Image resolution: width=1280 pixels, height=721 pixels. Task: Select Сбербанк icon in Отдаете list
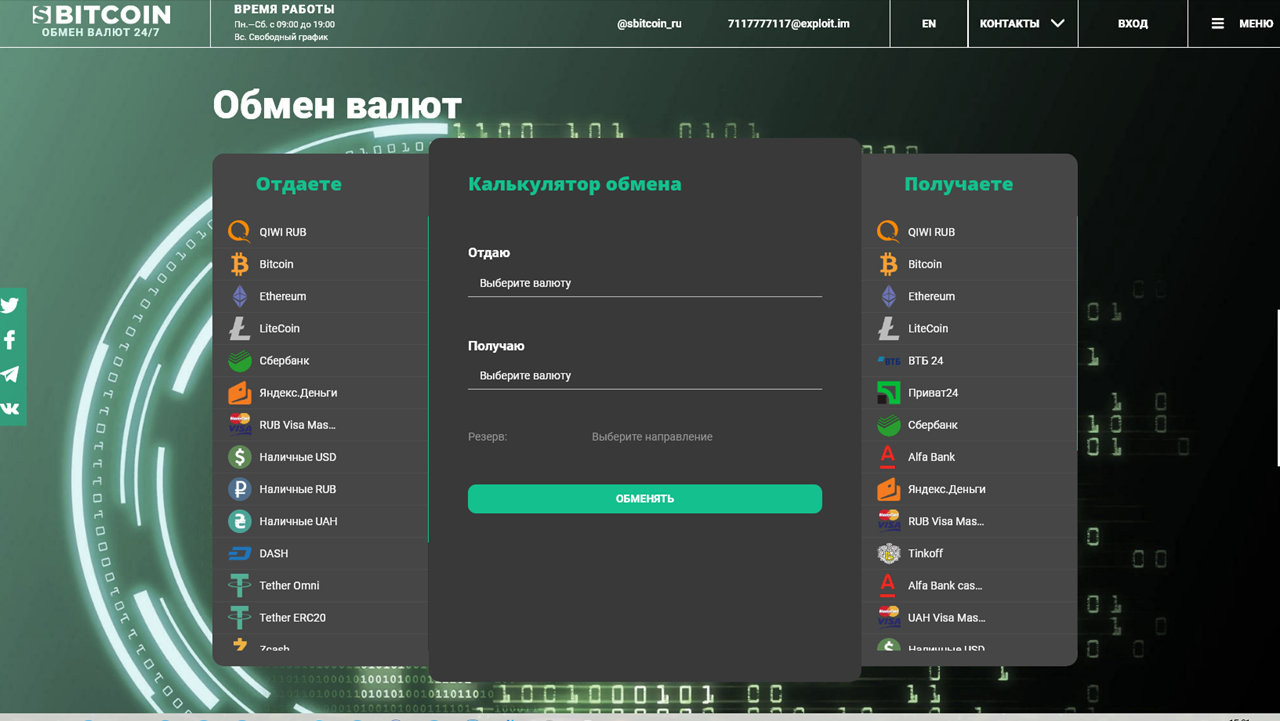(x=239, y=360)
